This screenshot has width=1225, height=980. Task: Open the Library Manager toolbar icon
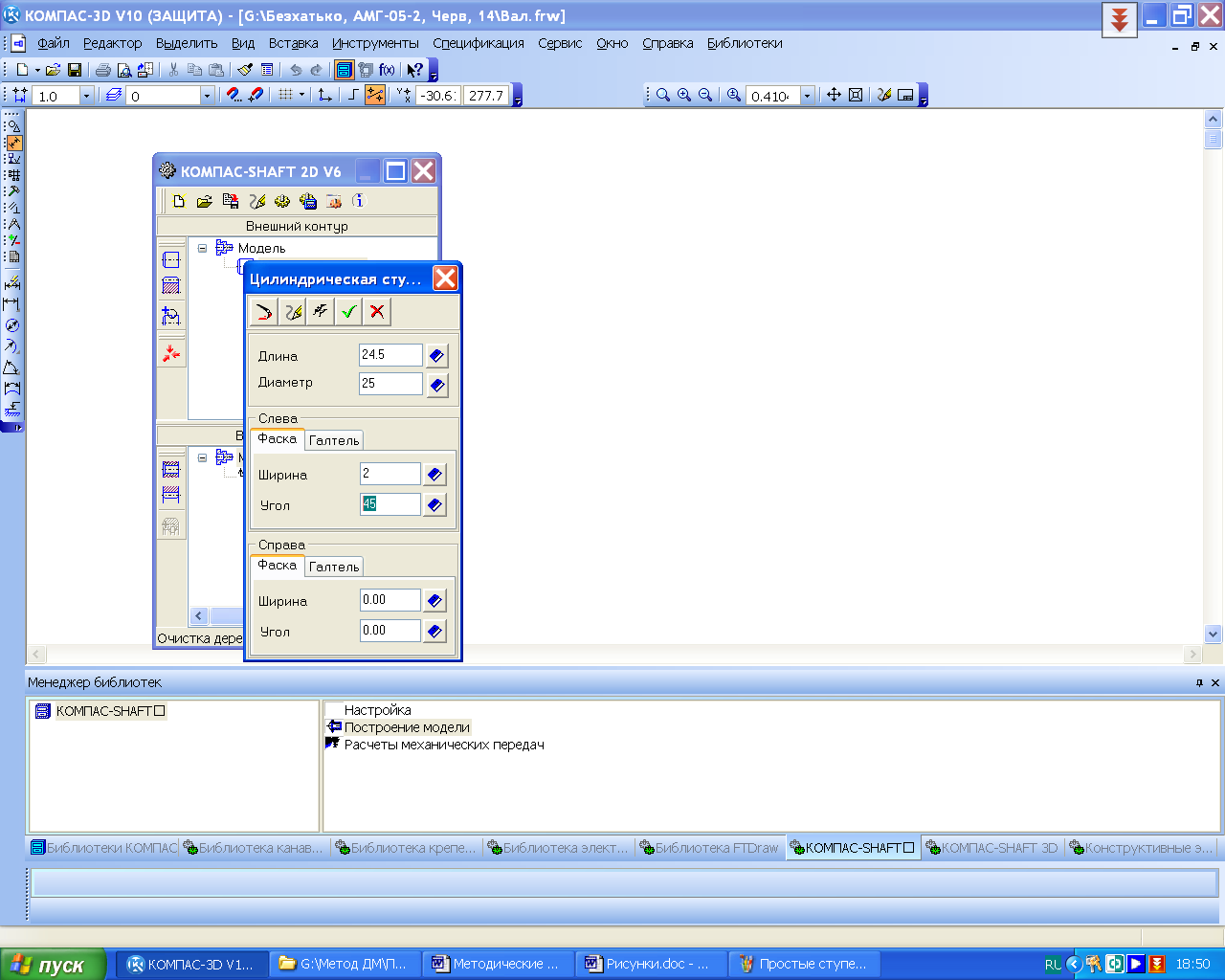point(344,70)
